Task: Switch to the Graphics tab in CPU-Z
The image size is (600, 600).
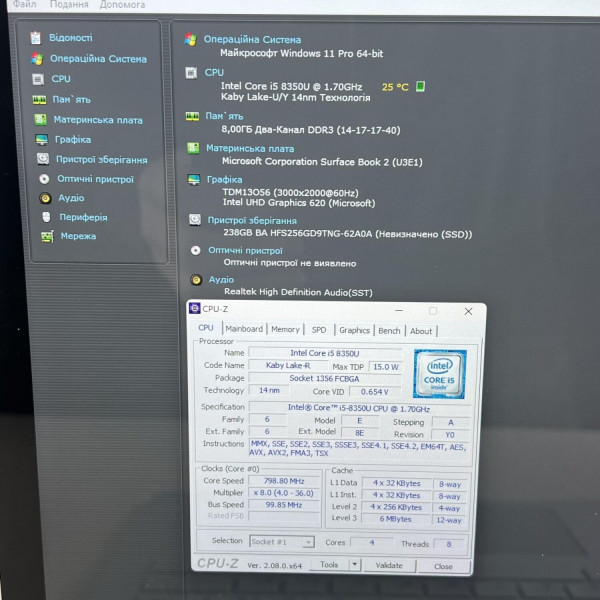Action: (x=354, y=330)
